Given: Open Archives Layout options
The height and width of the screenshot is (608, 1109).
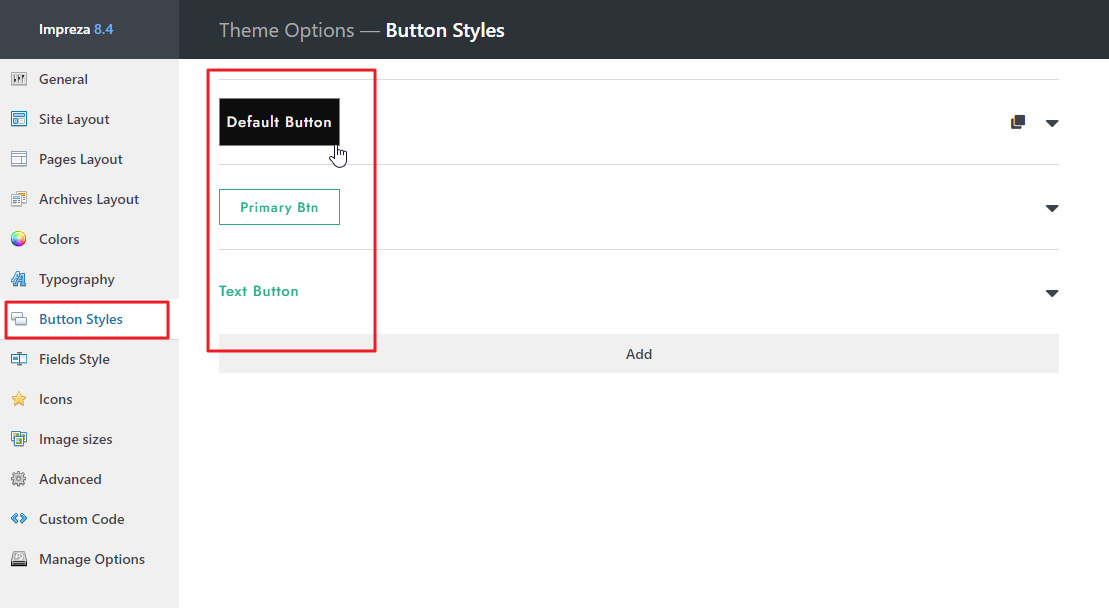Looking at the screenshot, I should [x=89, y=199].
